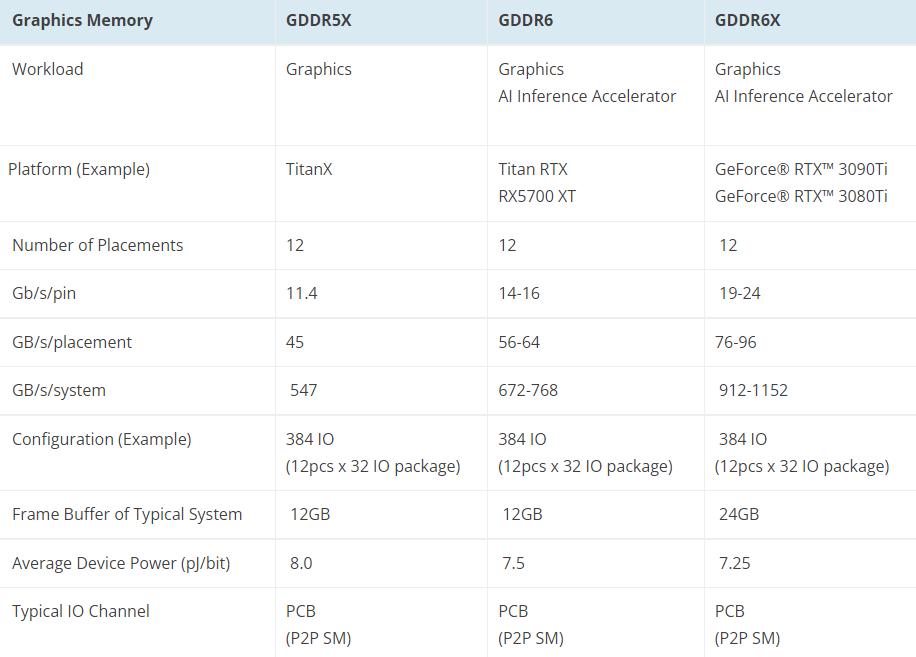Select the "7.5" average device power value
Image resolution: width=916 pixels, height=657 pixels.
click(x=513, y=564)
